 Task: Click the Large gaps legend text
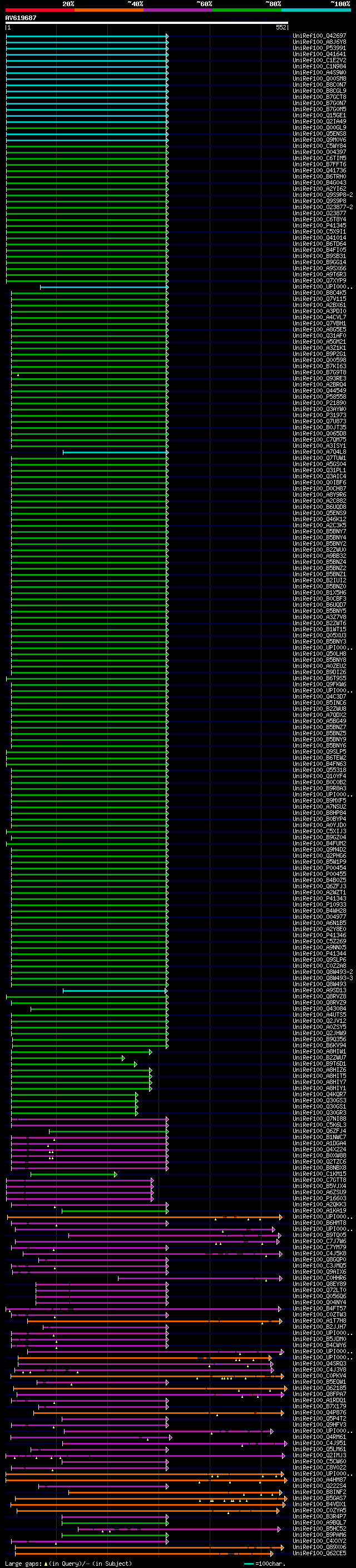(x=68, y=1563)
